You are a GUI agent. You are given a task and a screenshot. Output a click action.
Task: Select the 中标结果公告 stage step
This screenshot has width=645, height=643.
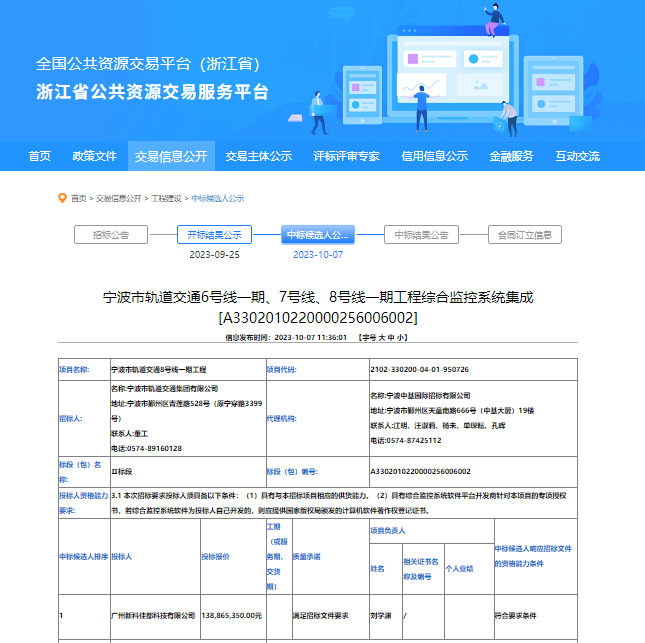(x=421, y=235)
